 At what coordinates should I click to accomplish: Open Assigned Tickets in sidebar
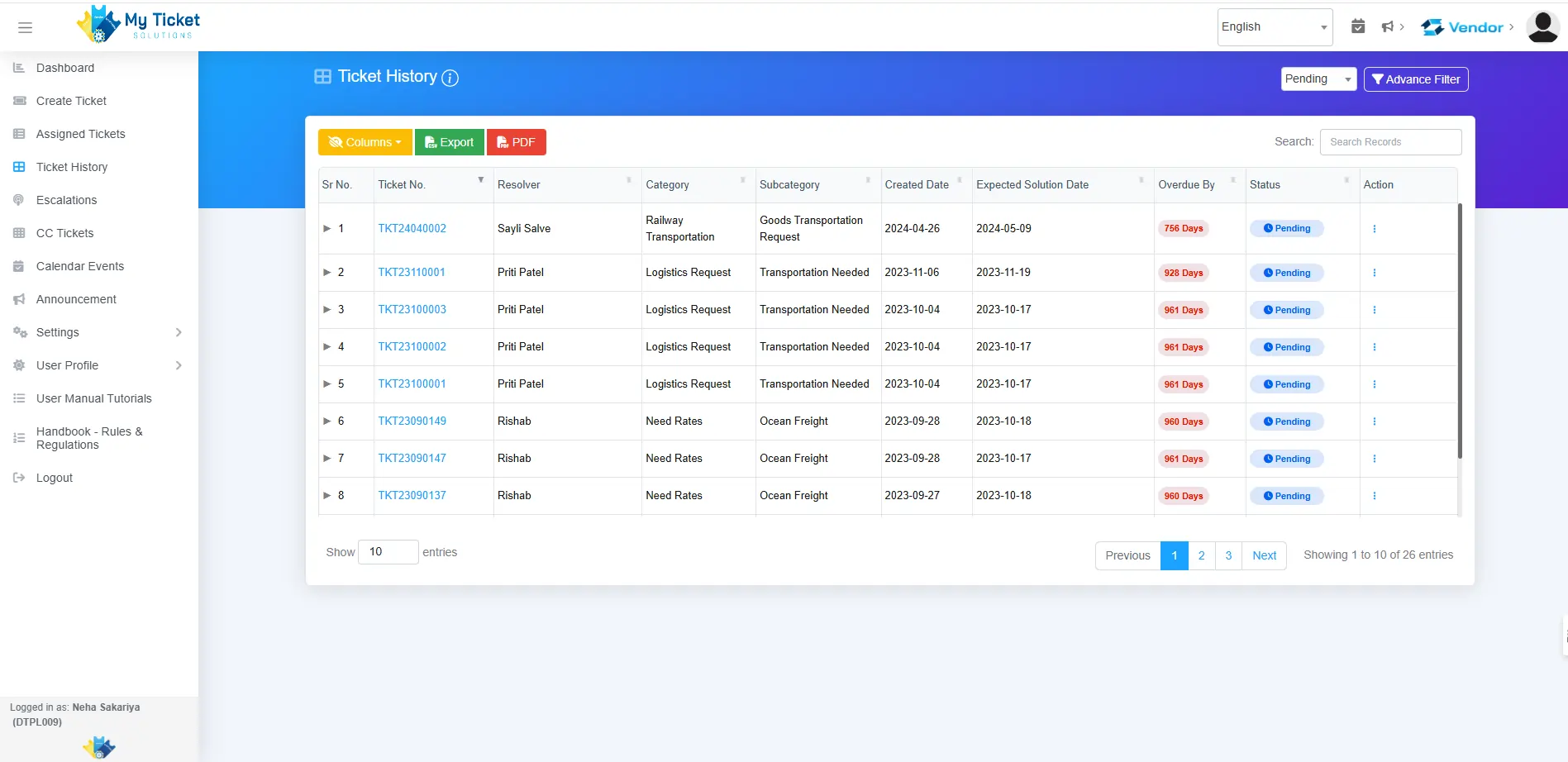(x=81, y=134)
